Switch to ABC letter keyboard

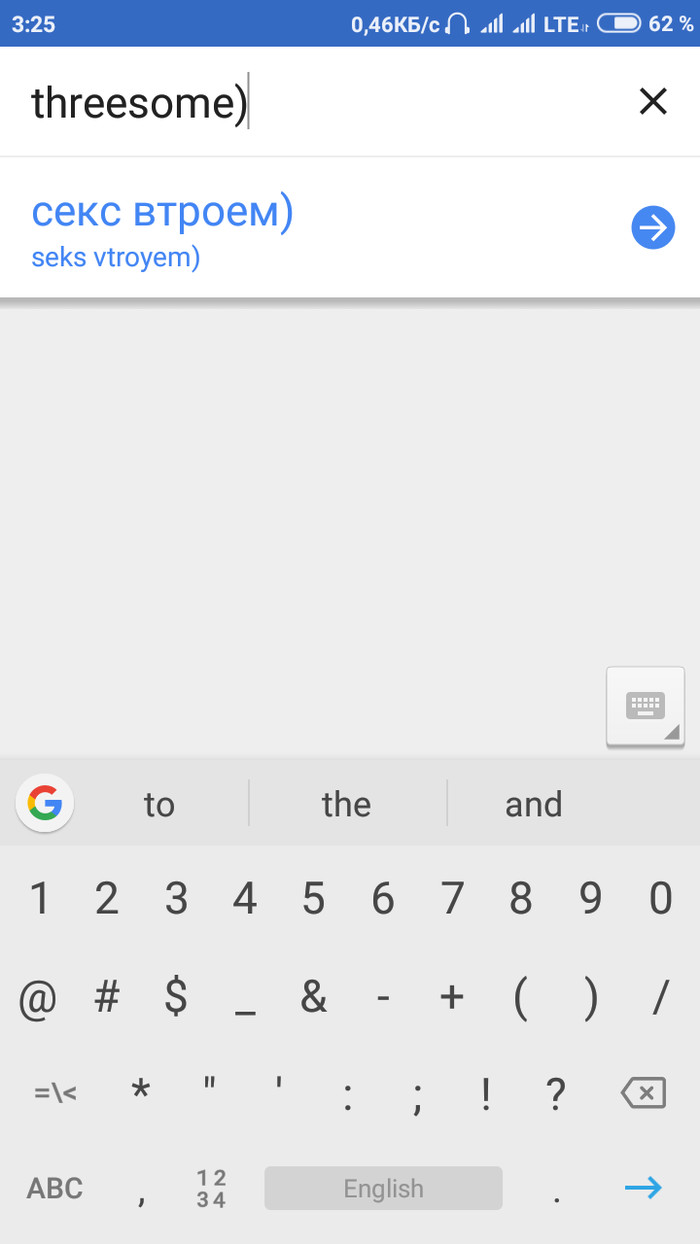click(55, 1188)
